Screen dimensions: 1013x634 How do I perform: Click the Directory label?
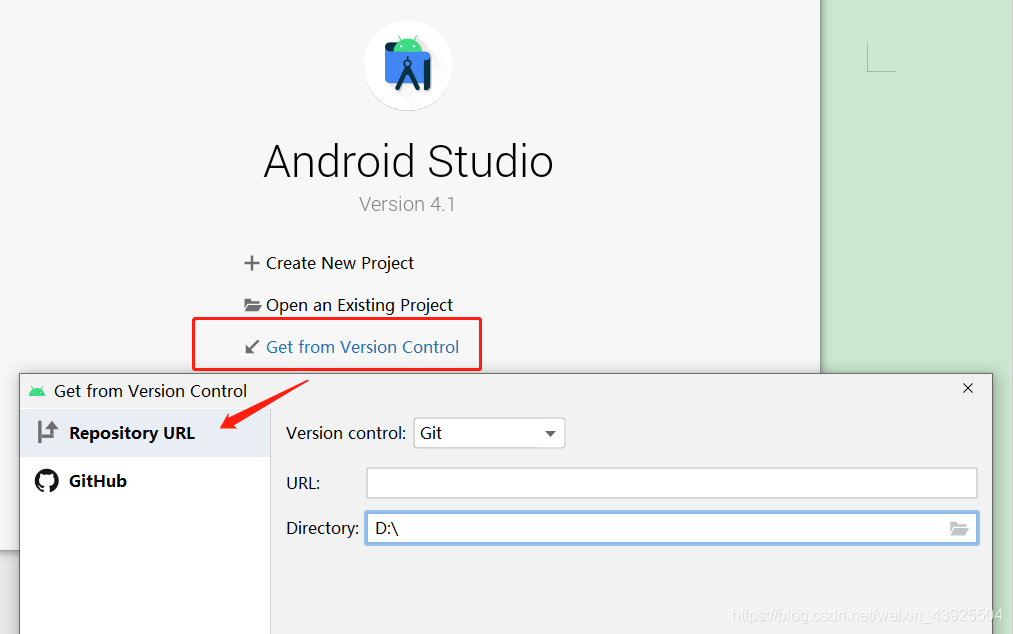point(322,528)
